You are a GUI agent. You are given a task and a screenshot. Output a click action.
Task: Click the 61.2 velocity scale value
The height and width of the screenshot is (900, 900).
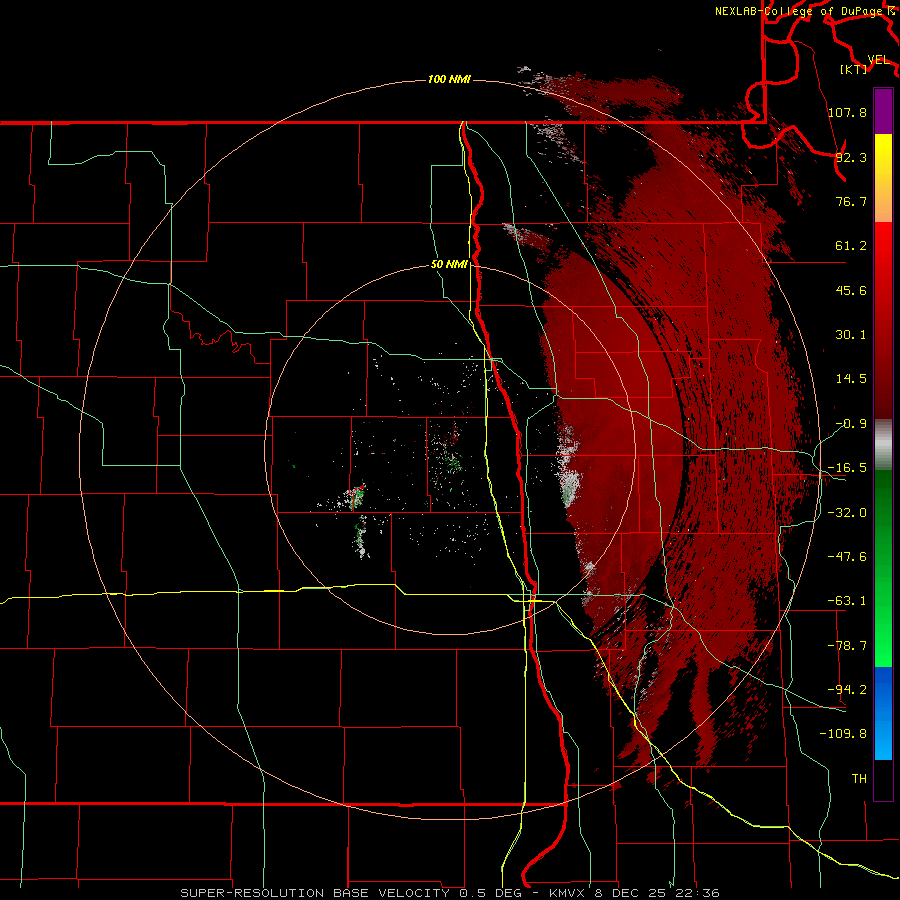coord(851,246)
